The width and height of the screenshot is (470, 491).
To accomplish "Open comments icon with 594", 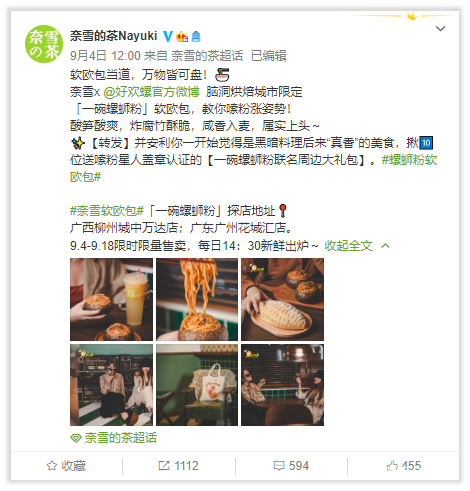I will pyautogui.click(x=291, y=466).
